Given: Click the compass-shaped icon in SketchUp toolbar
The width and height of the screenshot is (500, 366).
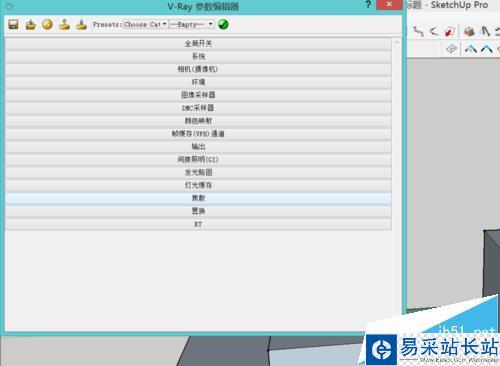Looking at the screenshot, I should 485,31.
